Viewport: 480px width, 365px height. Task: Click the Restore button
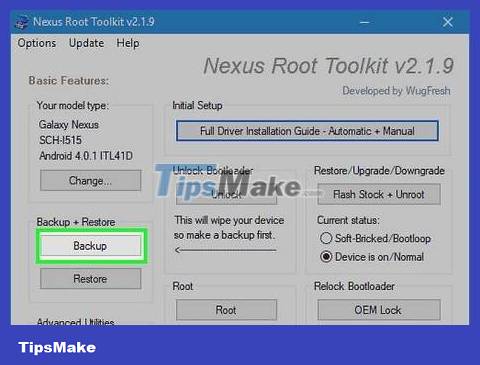(x=90, y=279)
